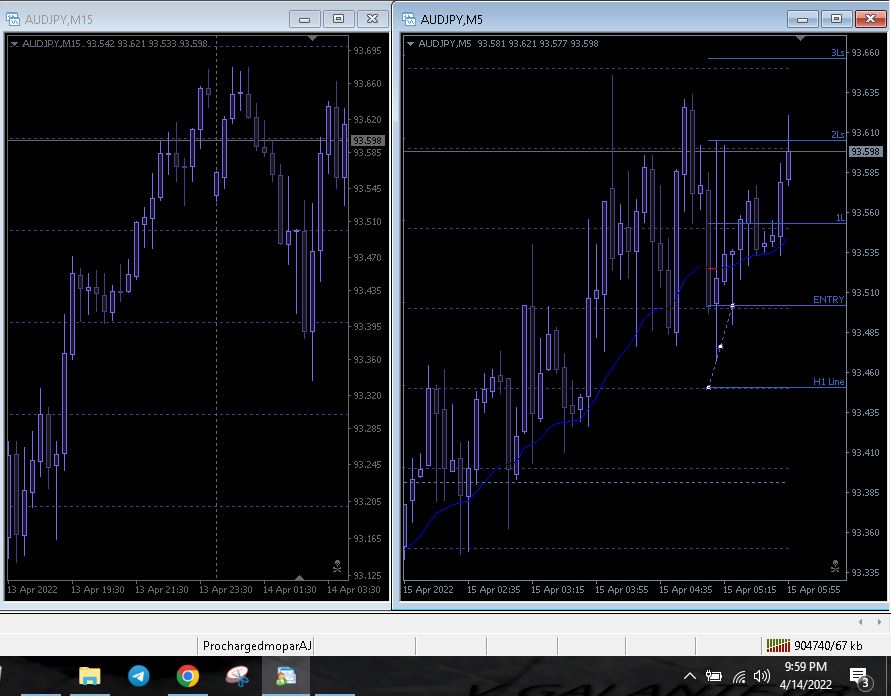Click the skull icon in M15 chart corner
891x696 pixels.
(337, 565)
